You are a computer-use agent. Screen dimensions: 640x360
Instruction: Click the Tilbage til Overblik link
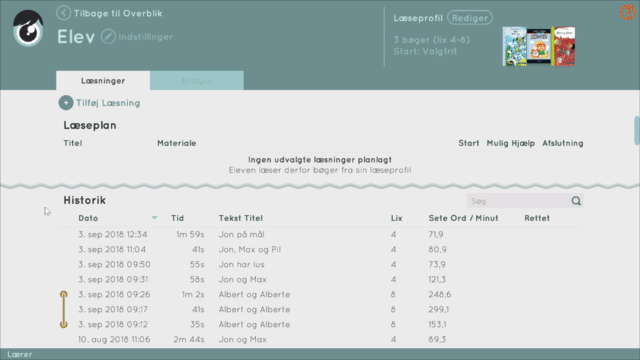[118, 13]
